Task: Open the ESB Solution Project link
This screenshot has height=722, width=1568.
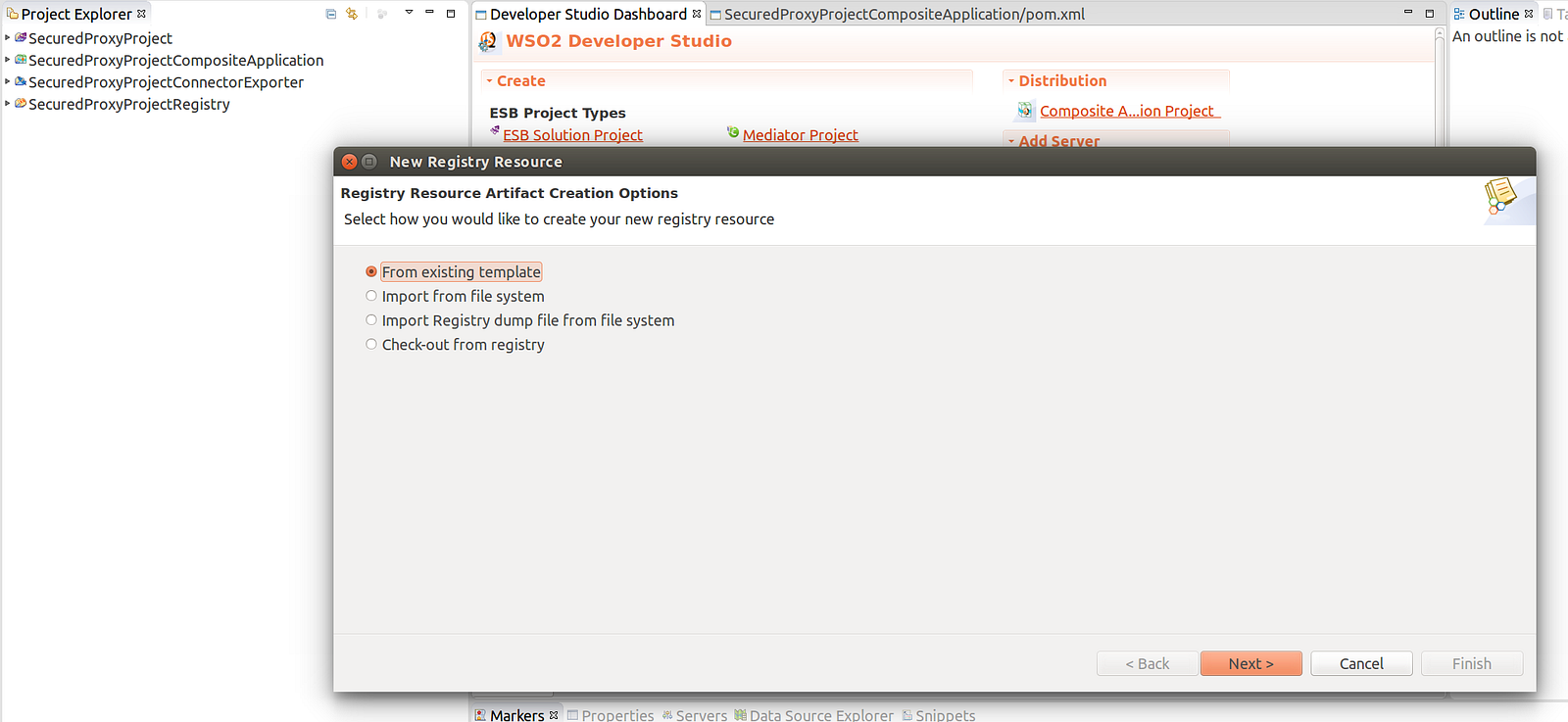Action: pyautogui.click(x=572, y=135)
